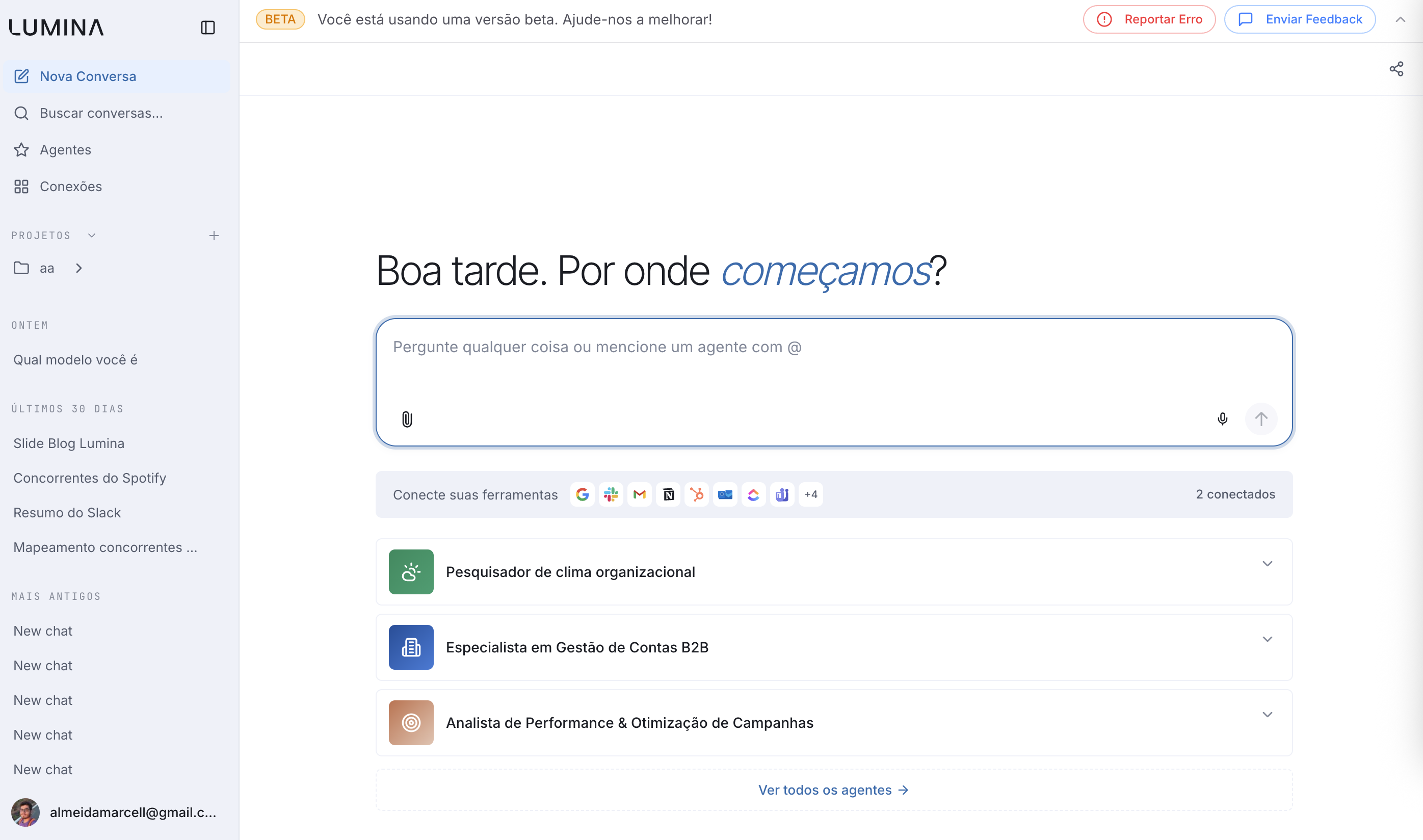This screenshot has width=1423, height=840.
Task: Connect the Slack tool icon
Action: [x=611, y=494]
